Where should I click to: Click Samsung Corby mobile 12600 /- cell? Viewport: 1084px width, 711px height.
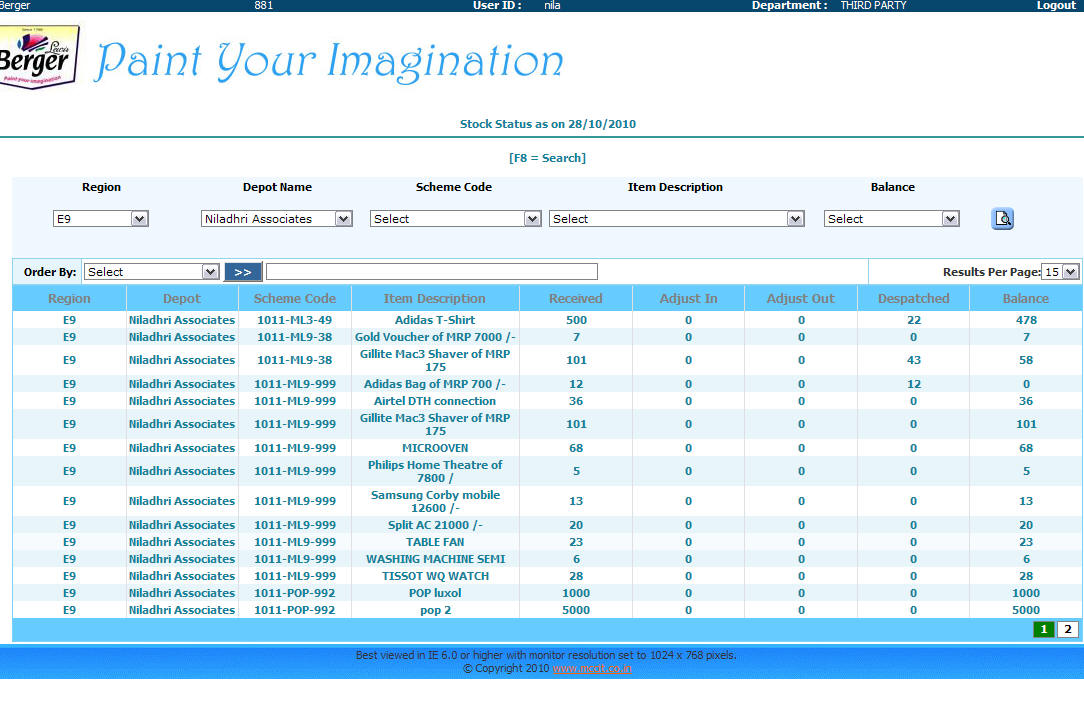pyautogui.click(x=435, y=501)
